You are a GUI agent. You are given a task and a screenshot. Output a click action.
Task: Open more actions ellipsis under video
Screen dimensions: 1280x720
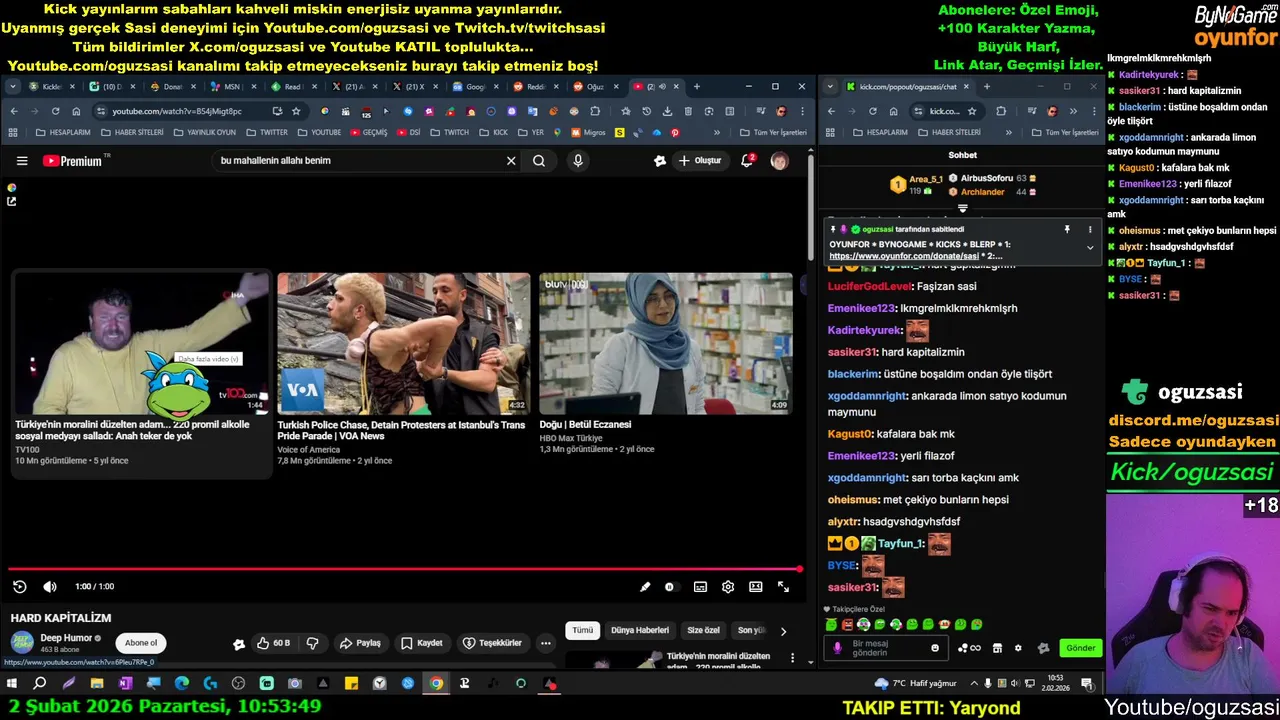[x=545, y=643]
